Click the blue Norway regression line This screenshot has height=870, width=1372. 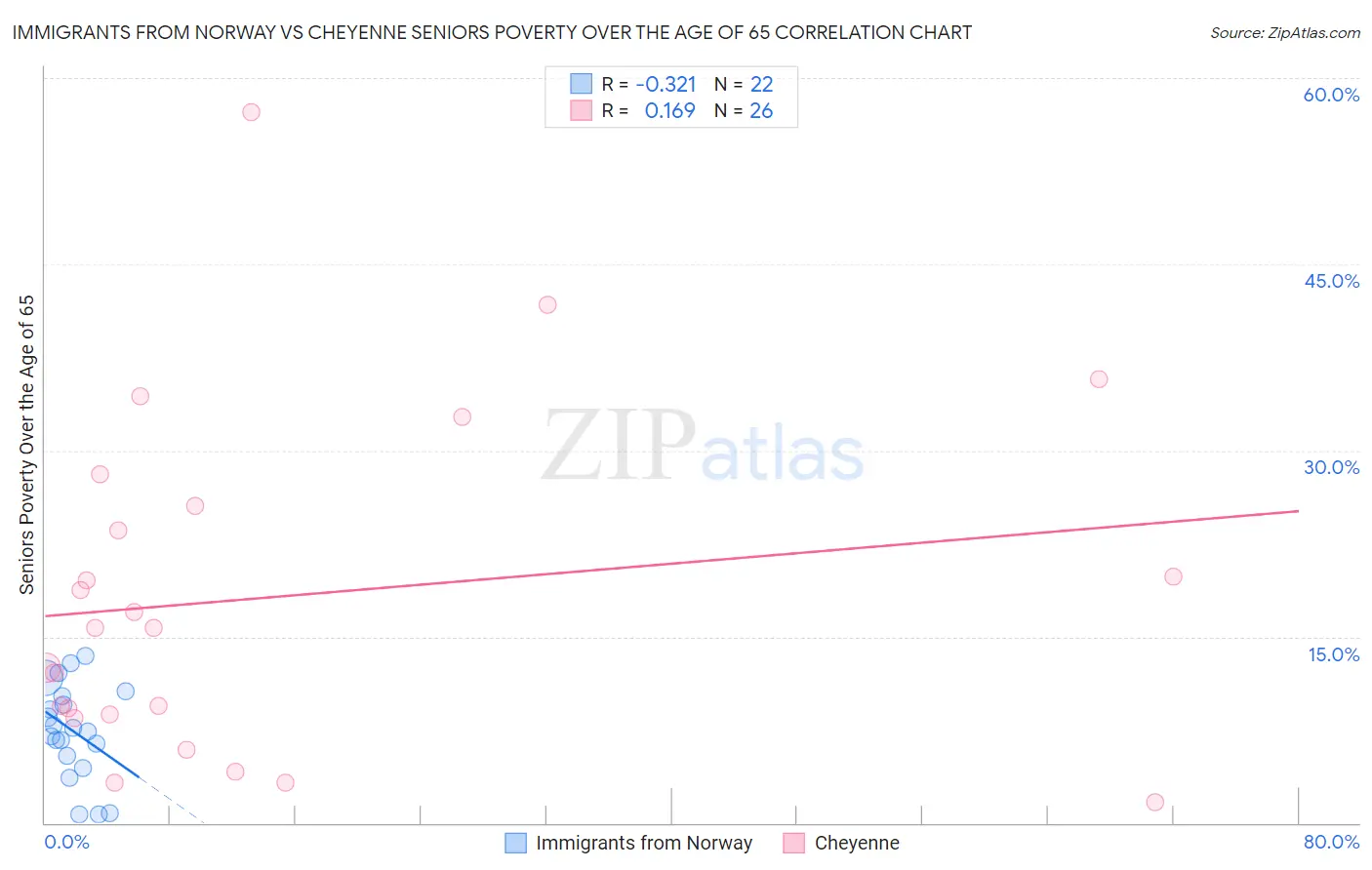92,743
